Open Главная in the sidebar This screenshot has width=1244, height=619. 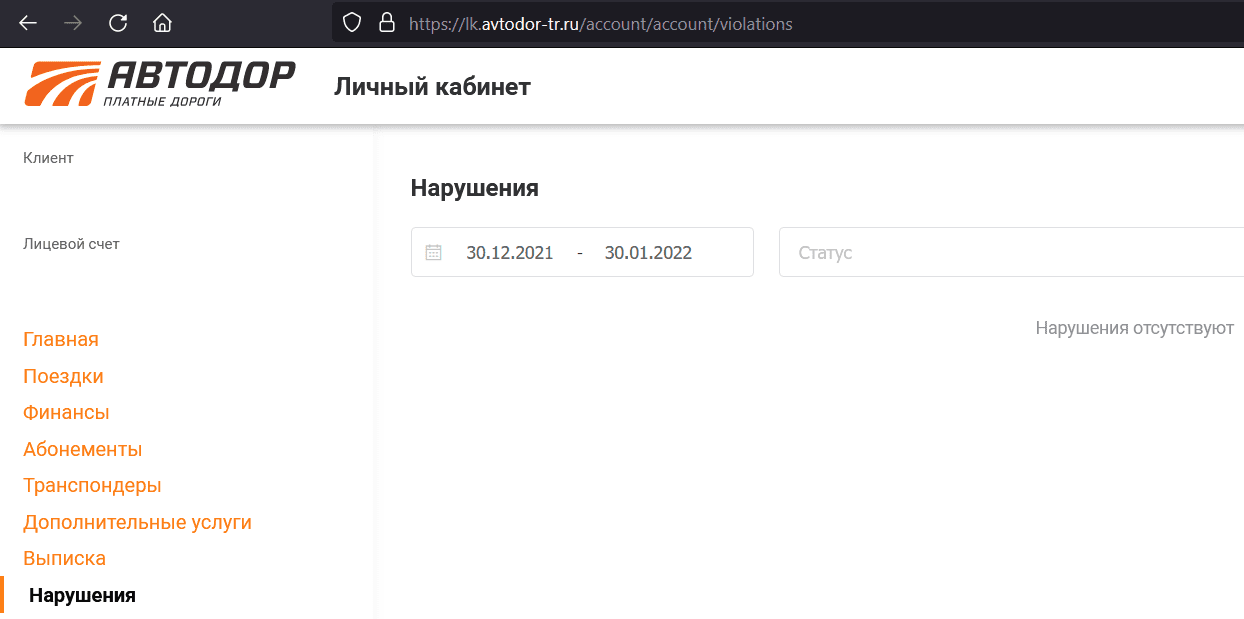61,340
